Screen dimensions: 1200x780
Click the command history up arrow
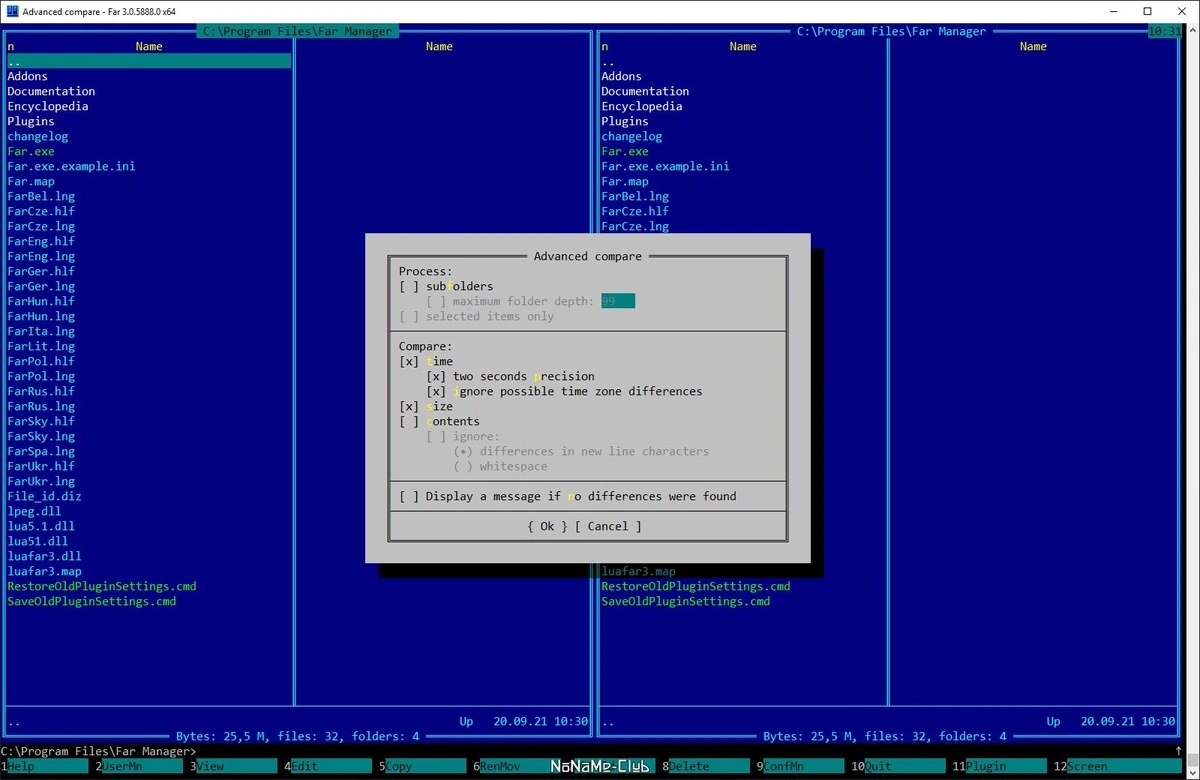click(1178, 751)
